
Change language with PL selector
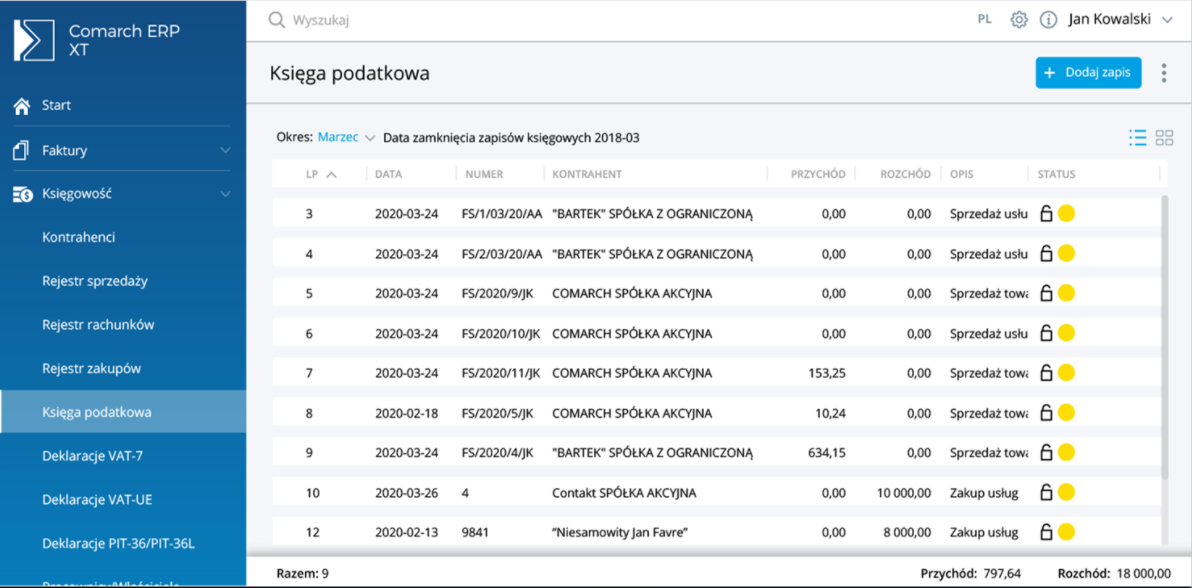point(984,21)
